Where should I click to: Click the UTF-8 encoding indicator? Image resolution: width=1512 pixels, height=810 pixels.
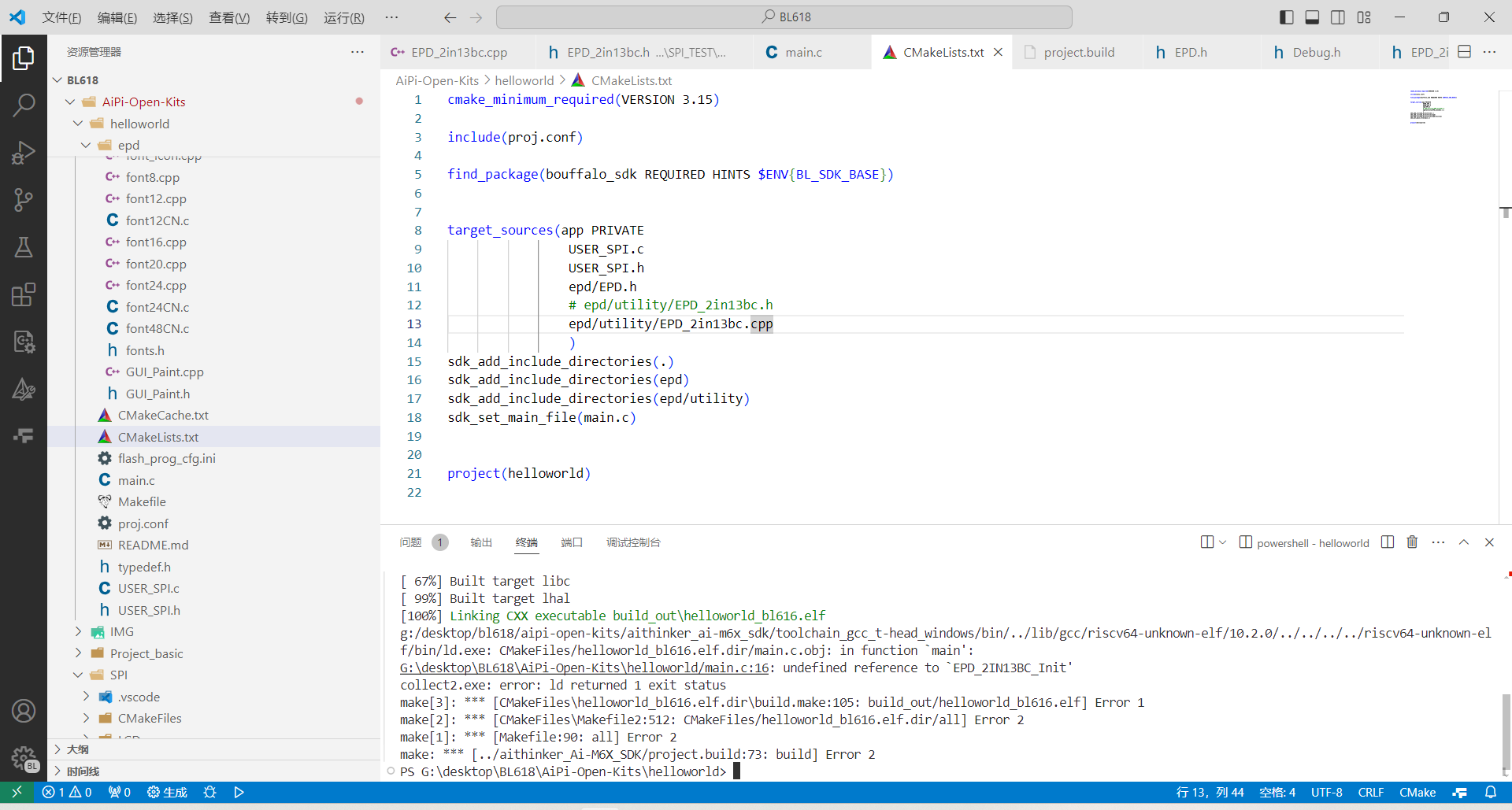tap(1327, 792)
